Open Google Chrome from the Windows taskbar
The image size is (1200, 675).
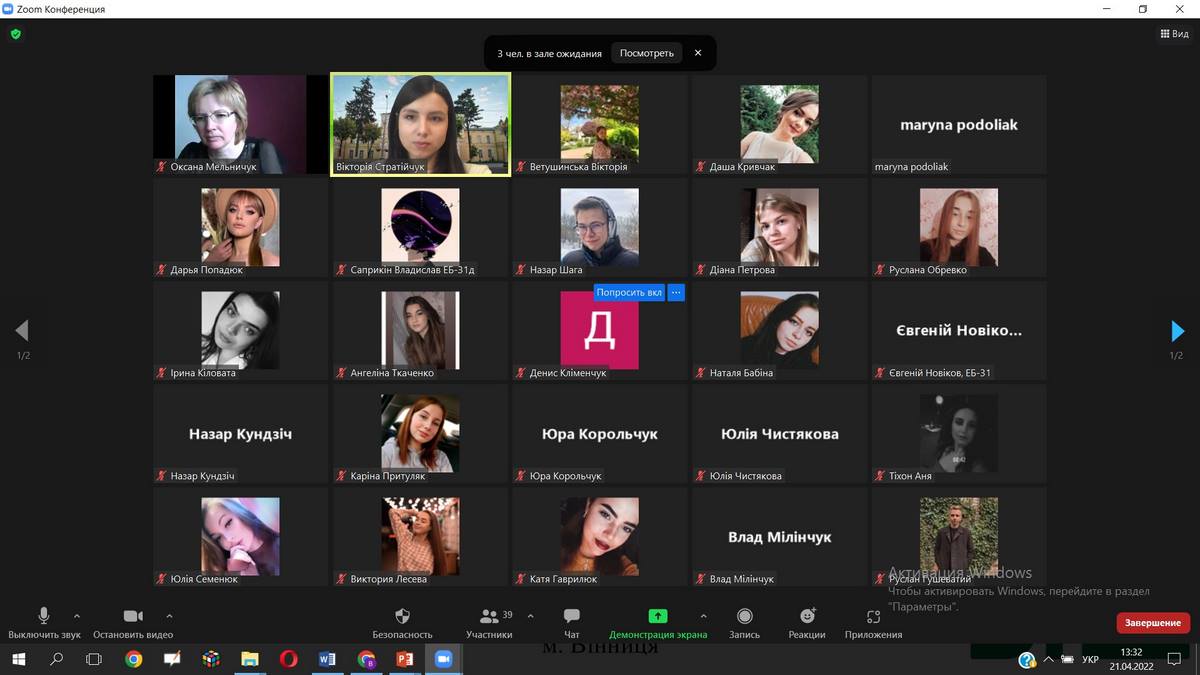[x=133, y=659]
